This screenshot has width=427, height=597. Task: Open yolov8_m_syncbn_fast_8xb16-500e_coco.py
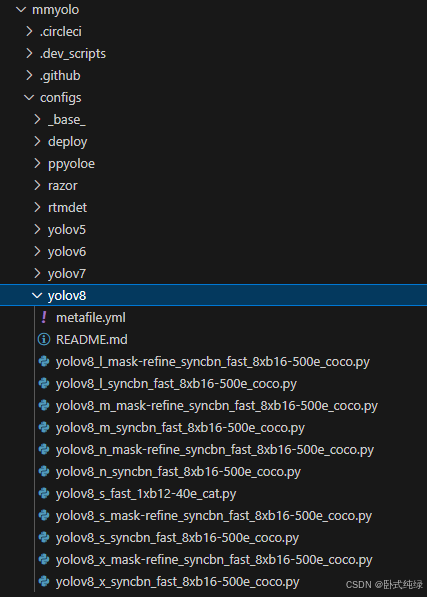(x=180, y=428)
